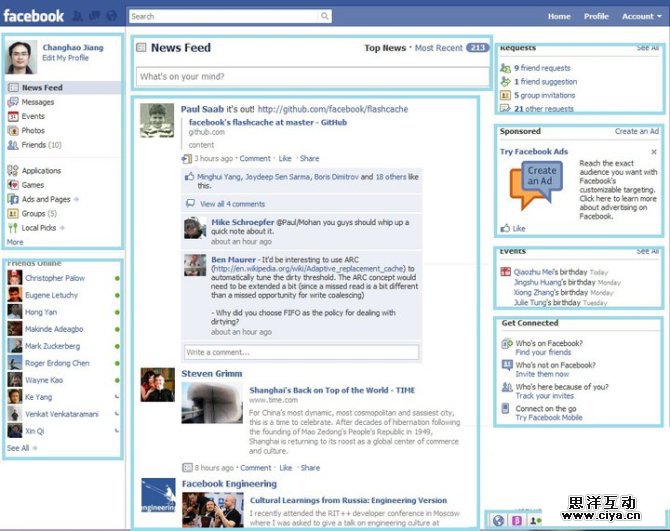The width and height of the screenshot is (670, 531).
Task: Click the pink icon in bottom chat bar
Action: pyautogui.click(x=517, y=520)
